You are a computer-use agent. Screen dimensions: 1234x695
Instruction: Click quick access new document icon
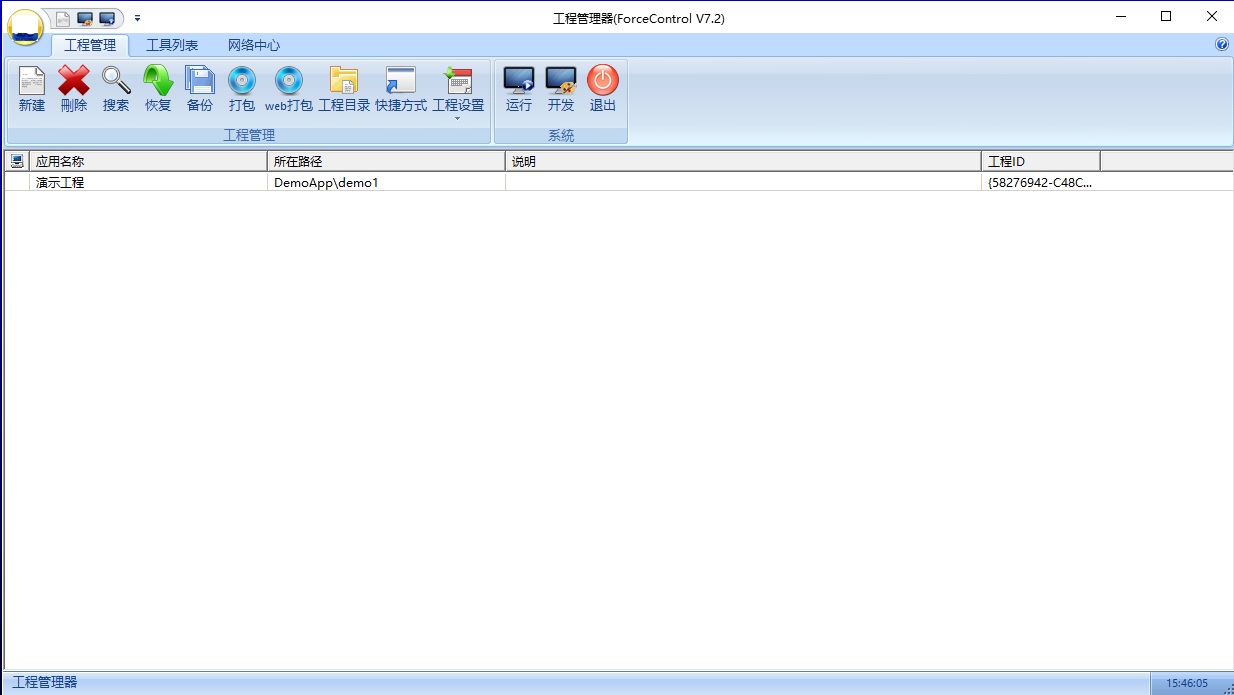click(63, 18)
